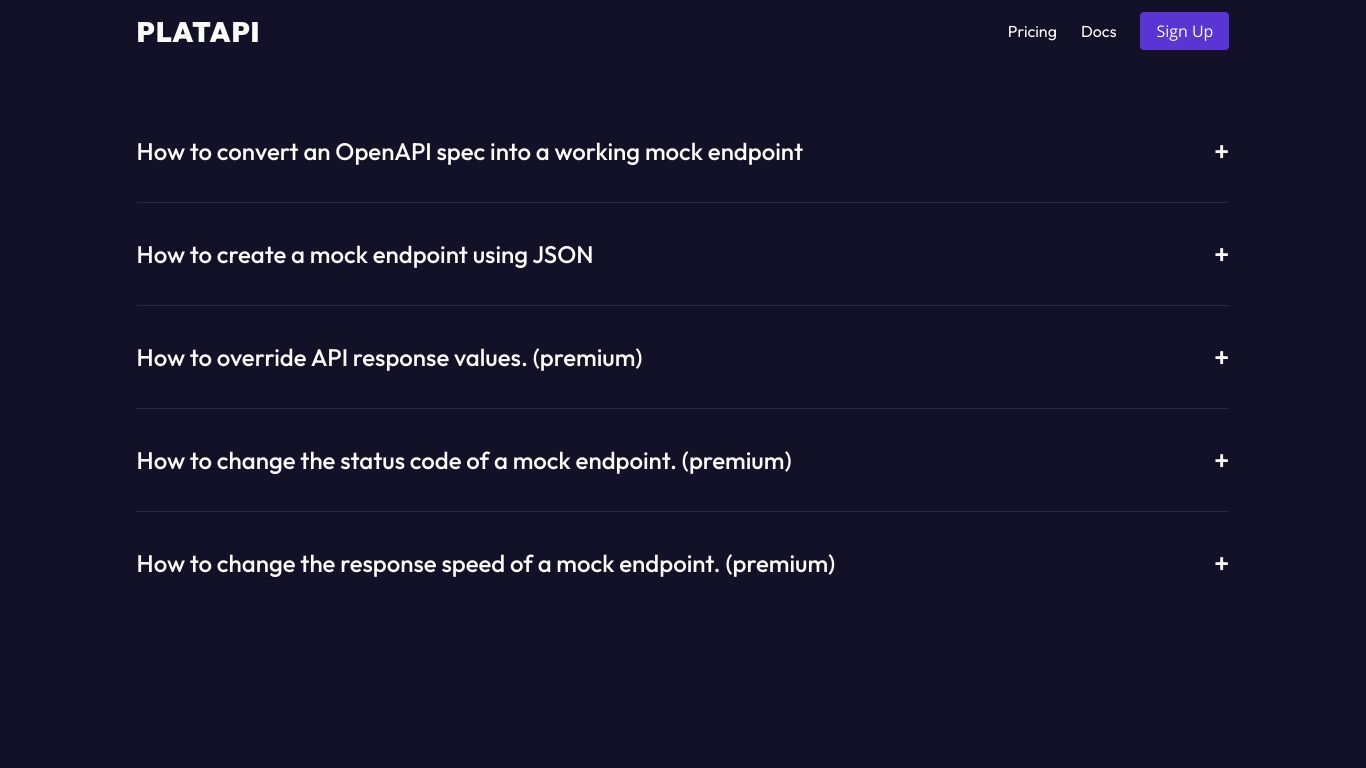
Task: Open the 'How to override API response values' item
Action: 682,358
